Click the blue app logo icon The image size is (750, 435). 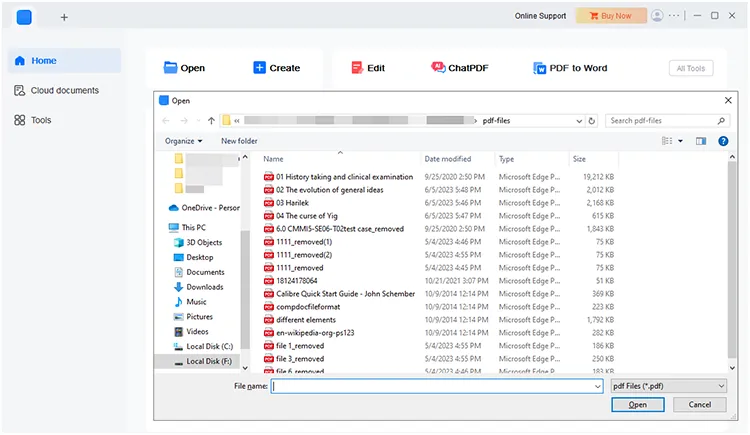coord(24,17)
